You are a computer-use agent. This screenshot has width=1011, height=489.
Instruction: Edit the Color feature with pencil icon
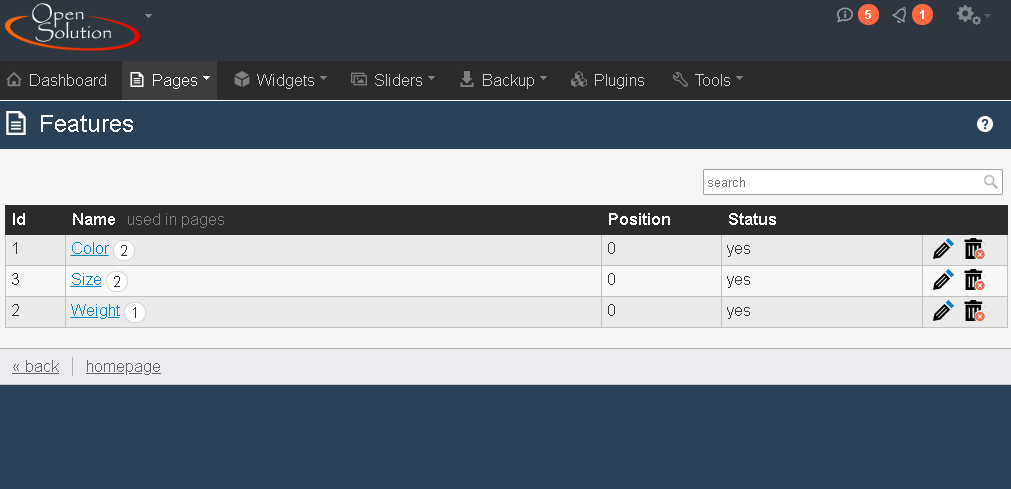[x=943, y=249]
